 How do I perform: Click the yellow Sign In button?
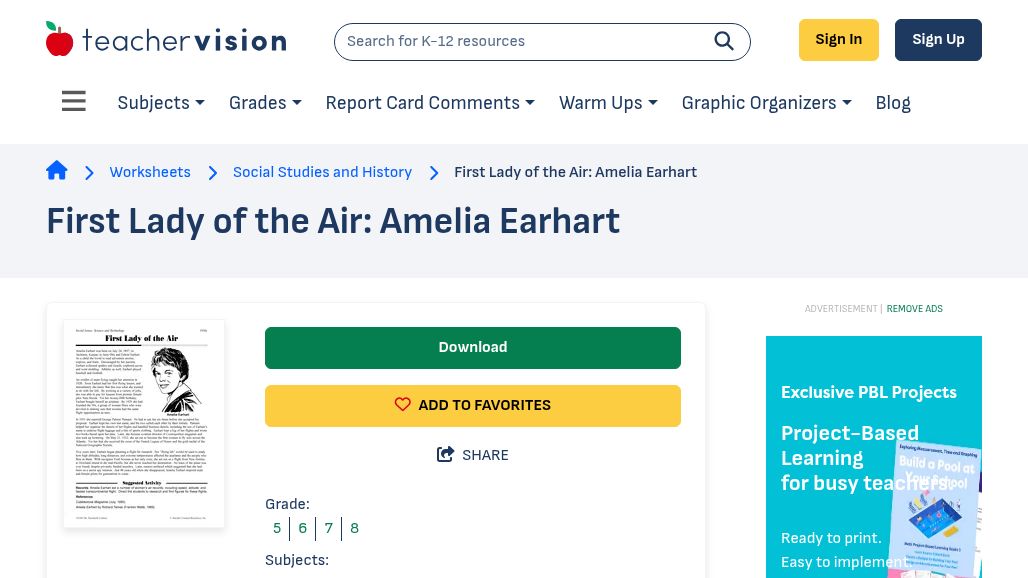838,40
